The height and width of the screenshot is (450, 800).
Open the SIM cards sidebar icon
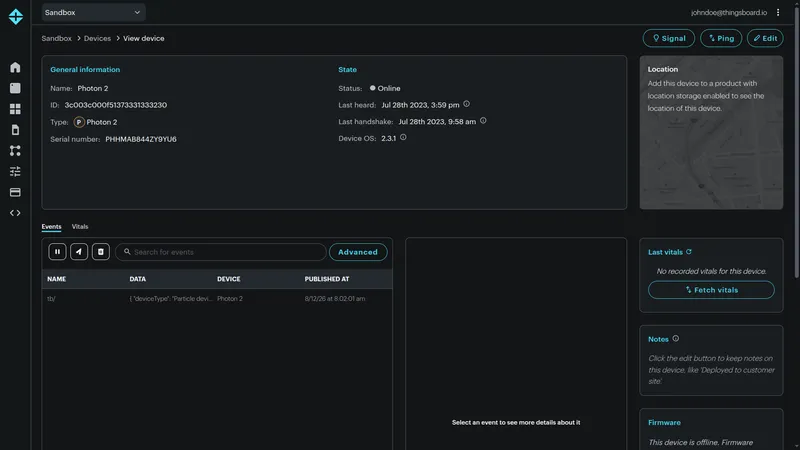(x=15, y=130)
